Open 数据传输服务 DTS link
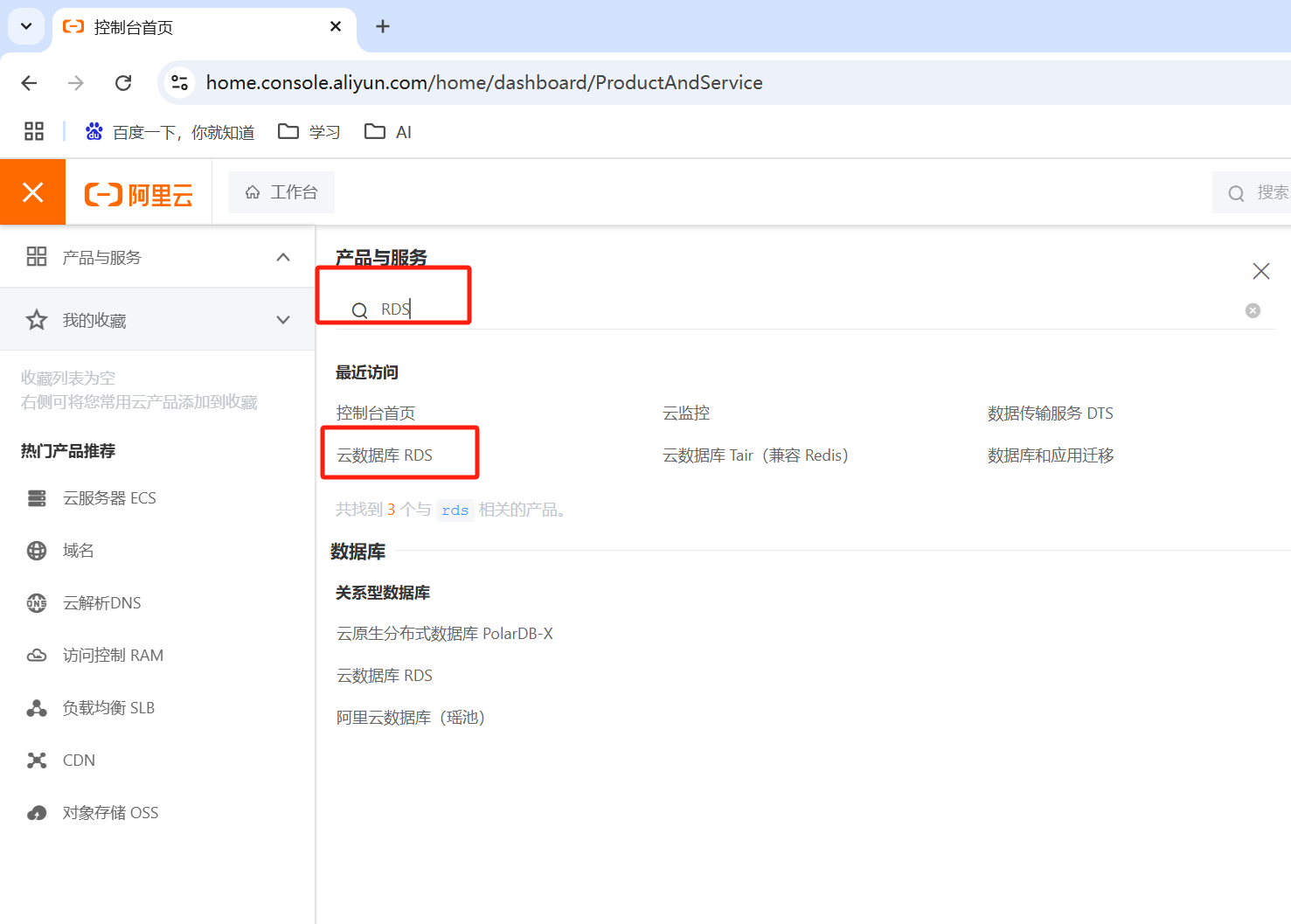The height and width of the screenshot is (924, 1291). (x=1051, y=413)
